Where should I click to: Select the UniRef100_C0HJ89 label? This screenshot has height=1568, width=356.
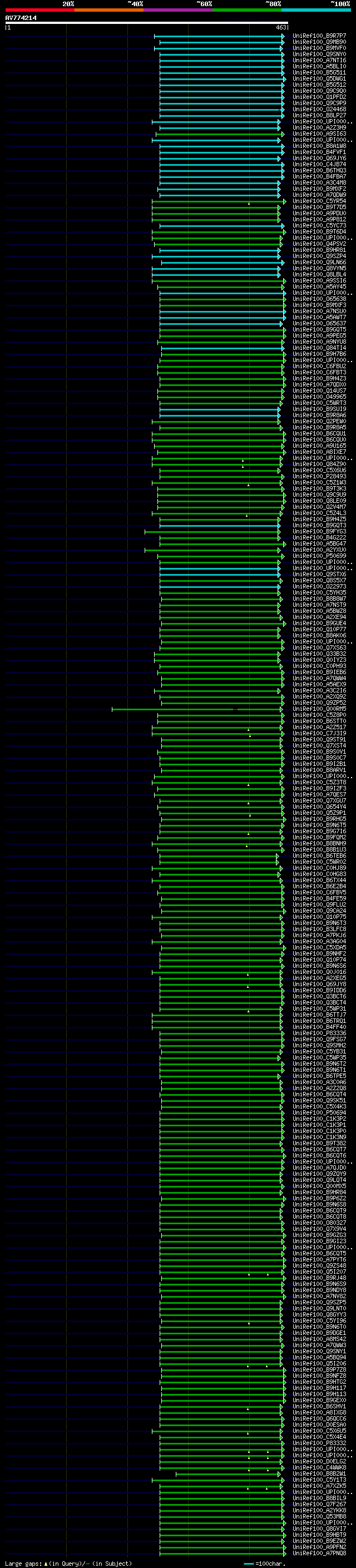319,868
